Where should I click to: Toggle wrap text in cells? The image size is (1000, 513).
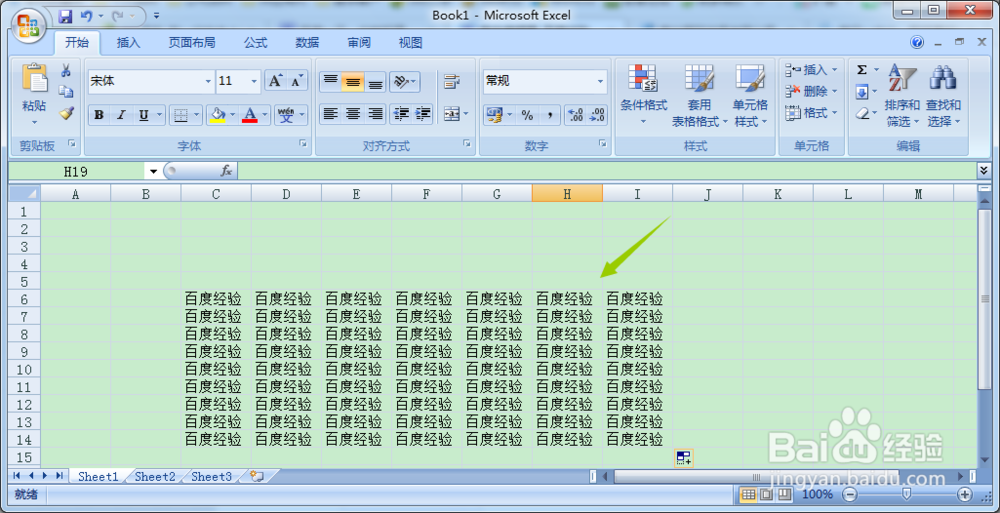click(452, 82)
